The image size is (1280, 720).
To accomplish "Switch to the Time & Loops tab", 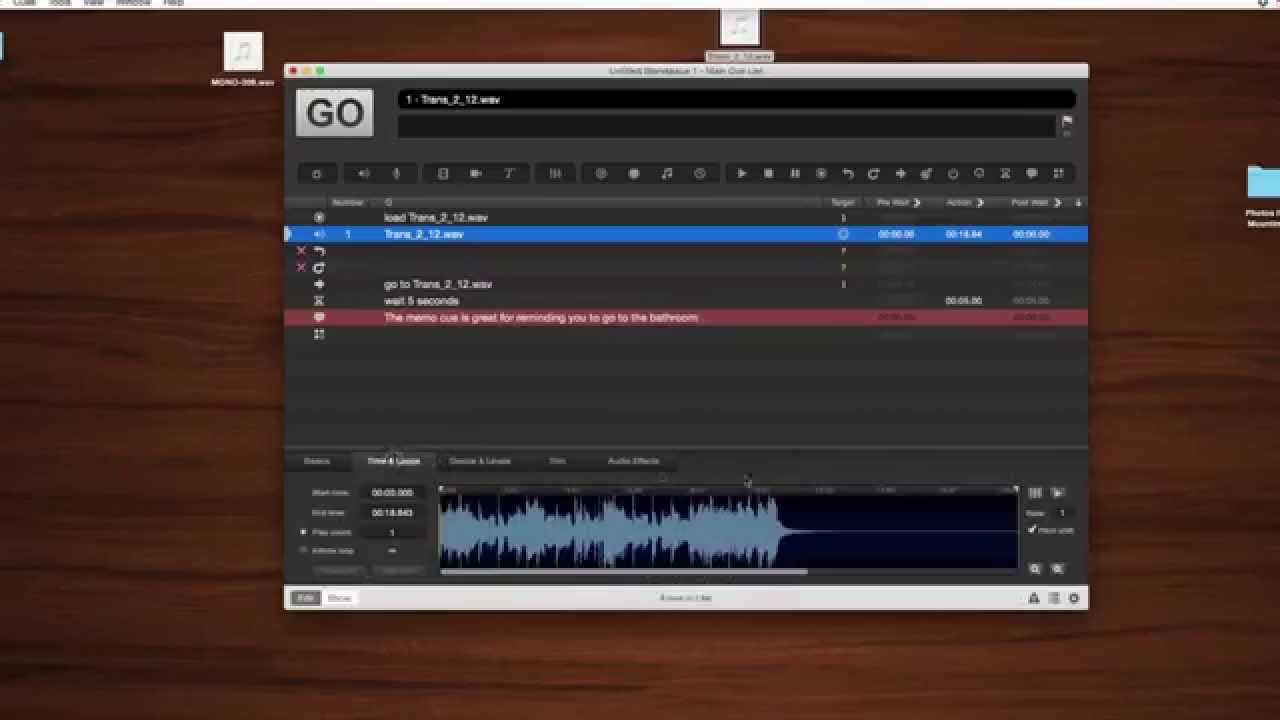I will coord(394,461).
